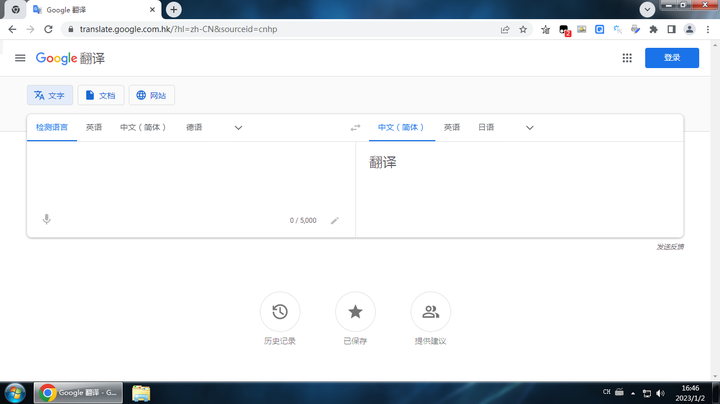Select 中文（简体）target language tab

(x=402, y=127)
